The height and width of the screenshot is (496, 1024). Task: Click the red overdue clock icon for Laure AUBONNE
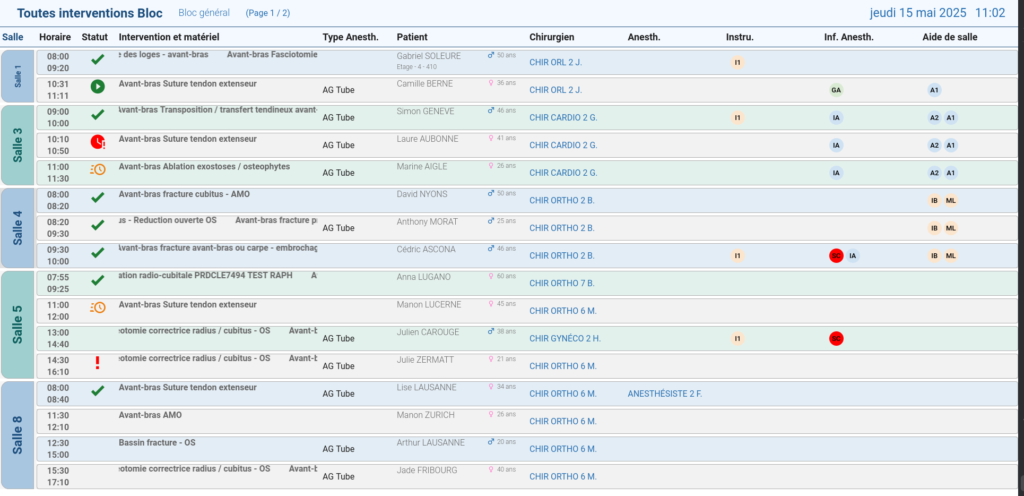click(x=97, y=142)
